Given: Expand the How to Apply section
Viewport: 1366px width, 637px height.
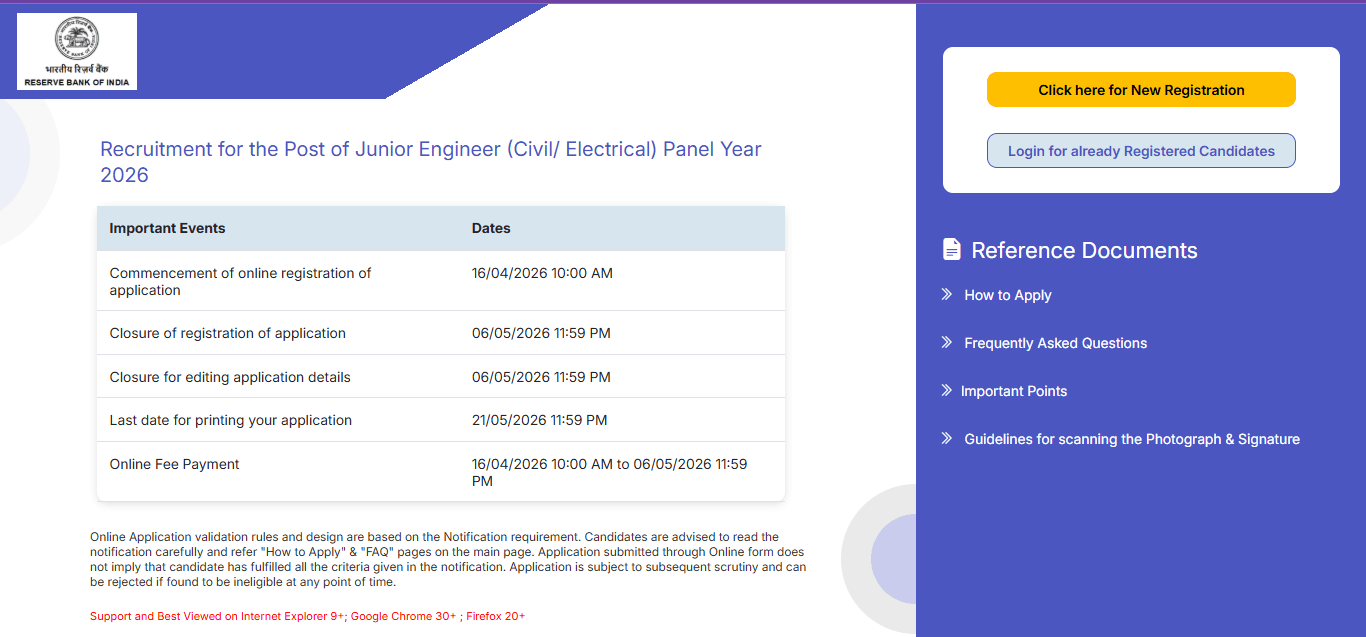Looking at the screenshot, I should click(1006, 294).
